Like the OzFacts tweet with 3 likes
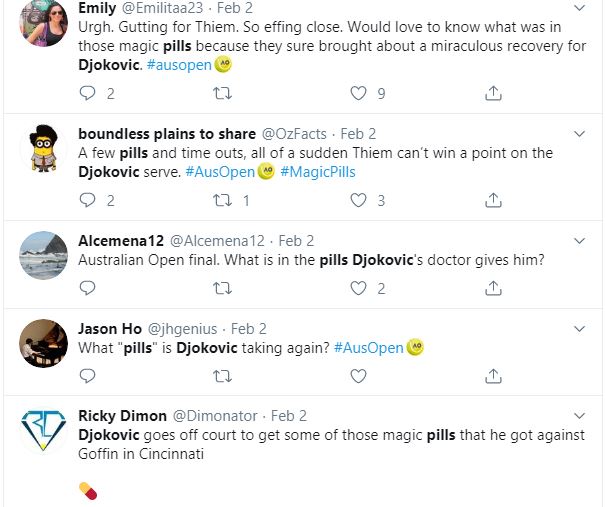605x507 pixels. pos(358,200)
